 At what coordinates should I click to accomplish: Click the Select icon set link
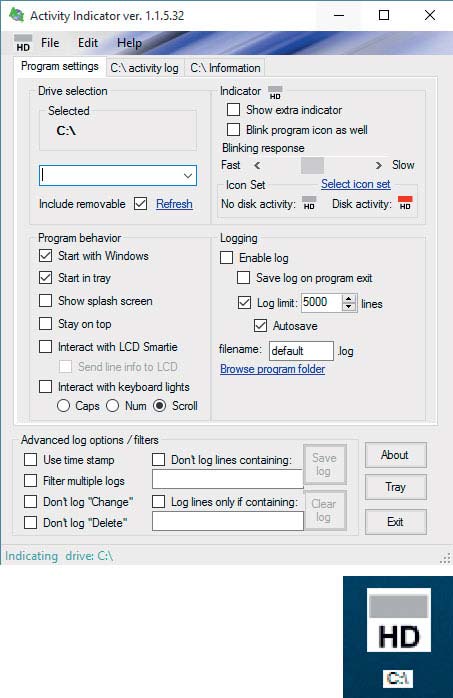tap(356, 184)
